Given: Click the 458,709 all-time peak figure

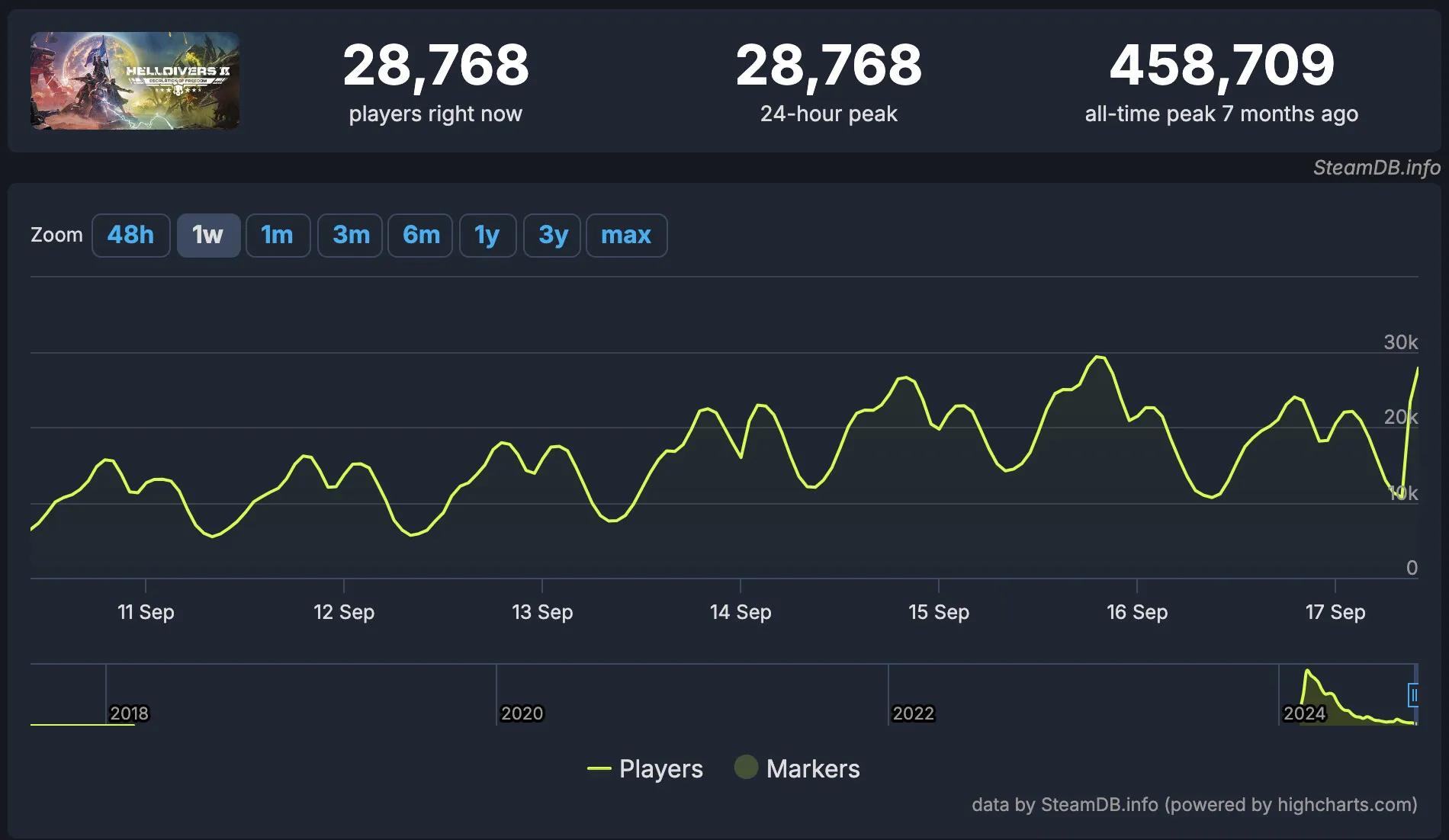Looking at the screenshot, I should click(1222, 65).
